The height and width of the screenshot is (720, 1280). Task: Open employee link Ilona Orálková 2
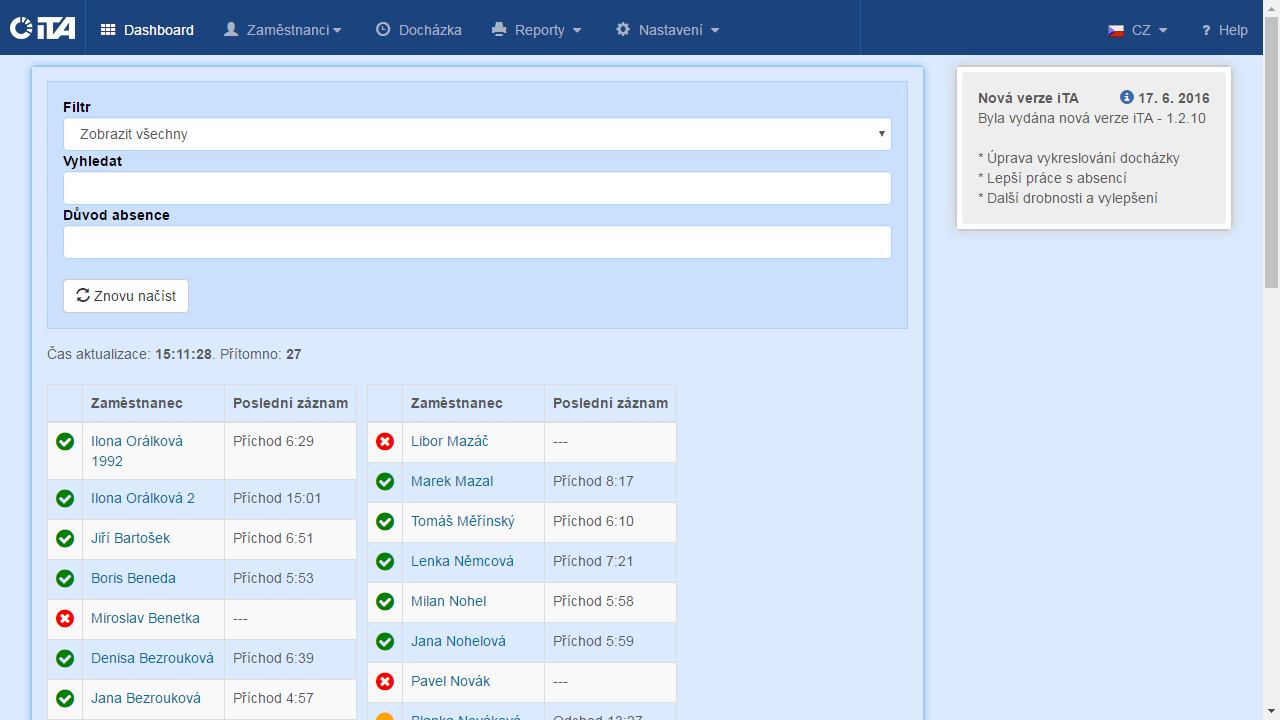pyautogui.click(x=143, y=498)
